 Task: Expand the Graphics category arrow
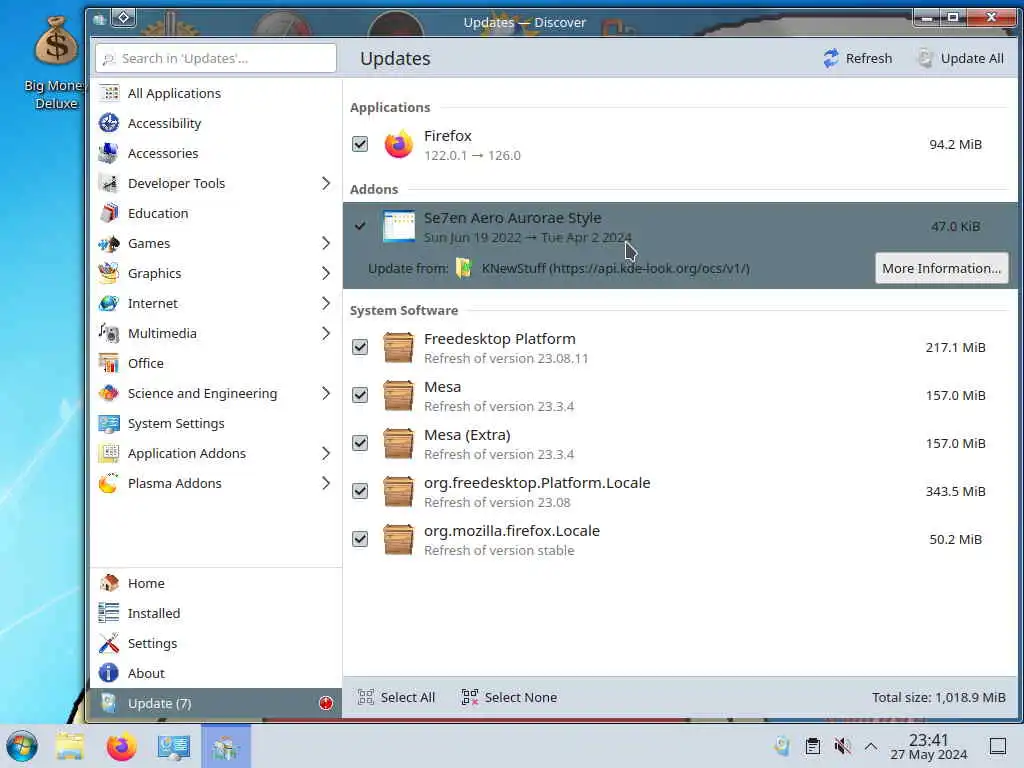tap(326, 273)
